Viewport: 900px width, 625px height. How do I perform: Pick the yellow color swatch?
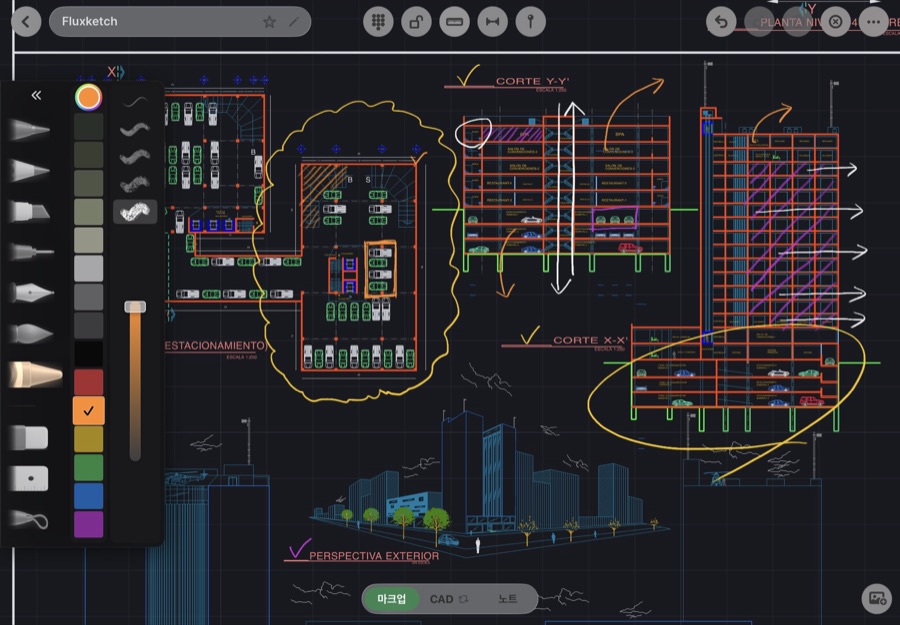[88, 439]
